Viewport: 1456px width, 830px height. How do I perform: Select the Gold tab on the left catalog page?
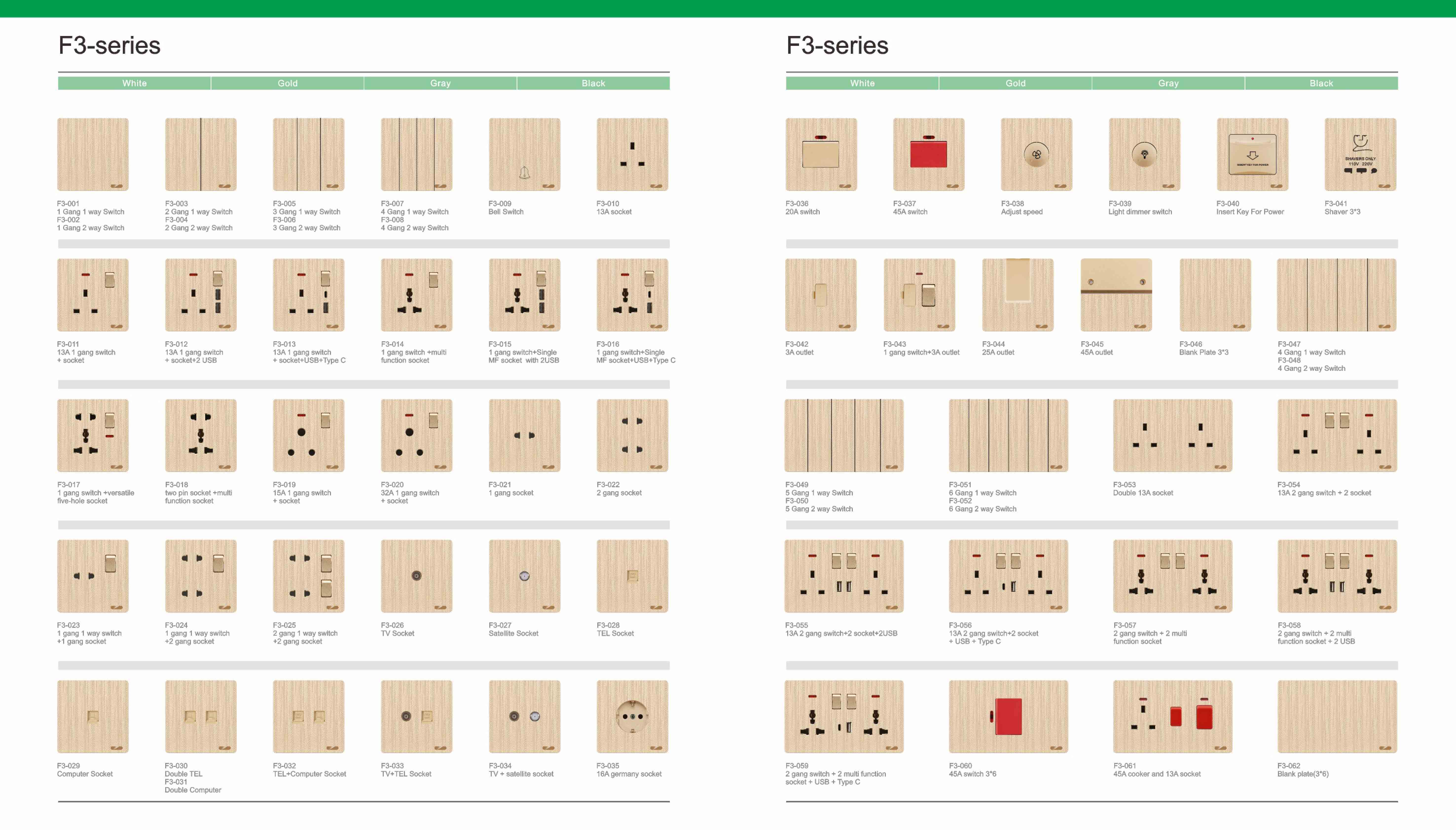pyautogui.click(x=287, y=83)
